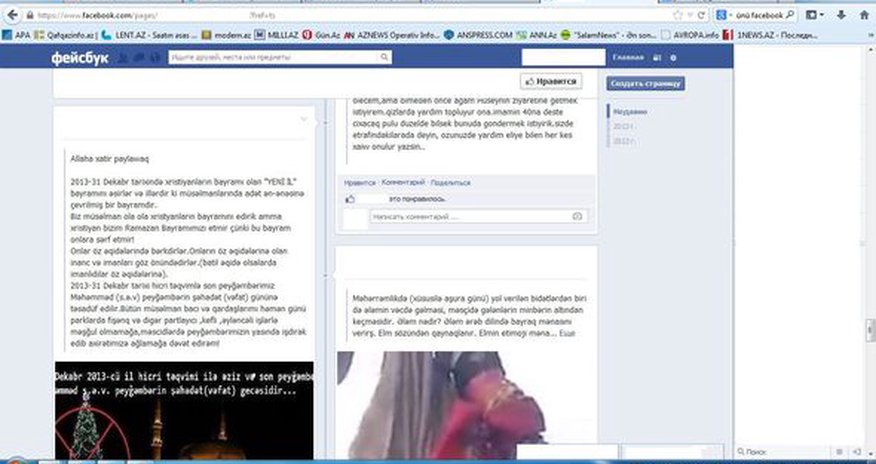Focus the browser search box with 'ünü facebook'
The width and height of the screenshot is (876, 464).
pos(756,16)
